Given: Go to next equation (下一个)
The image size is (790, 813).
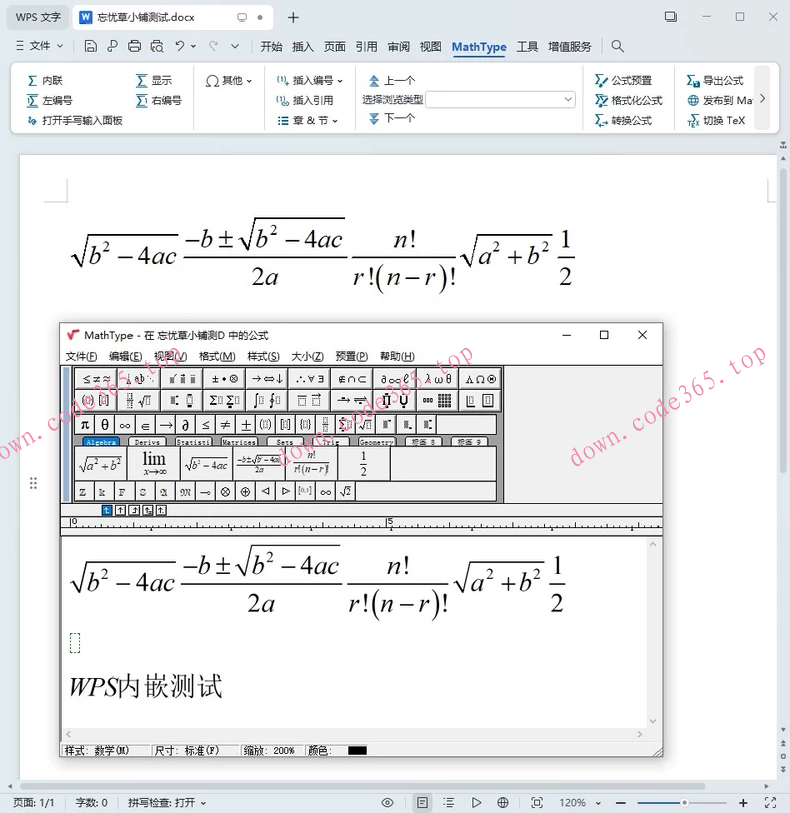Looking at the screenshot, I should pyautogui.click(x=392, y=118).
